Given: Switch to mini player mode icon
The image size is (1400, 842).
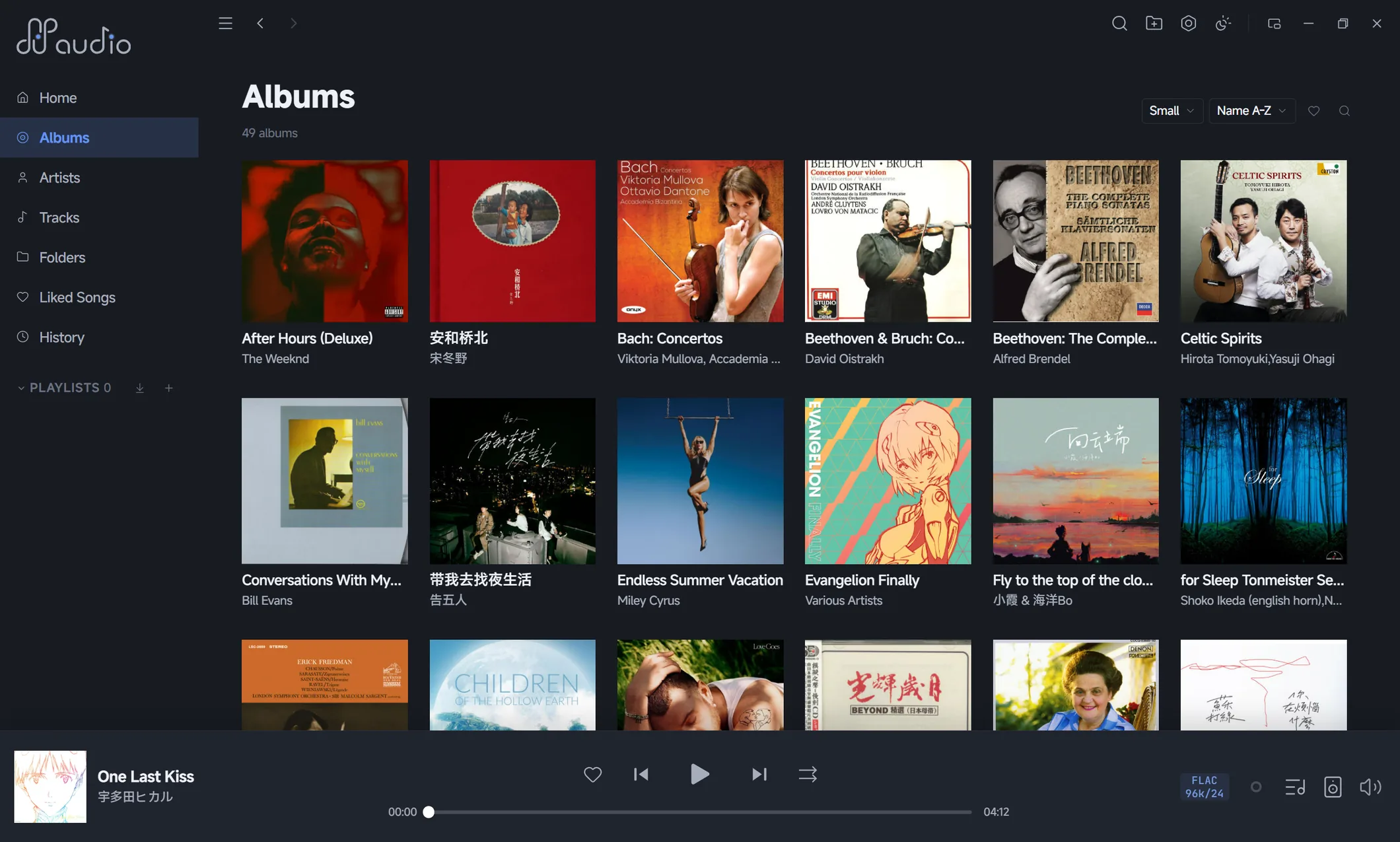Looking at the screenshot, I should [1274, 24].
